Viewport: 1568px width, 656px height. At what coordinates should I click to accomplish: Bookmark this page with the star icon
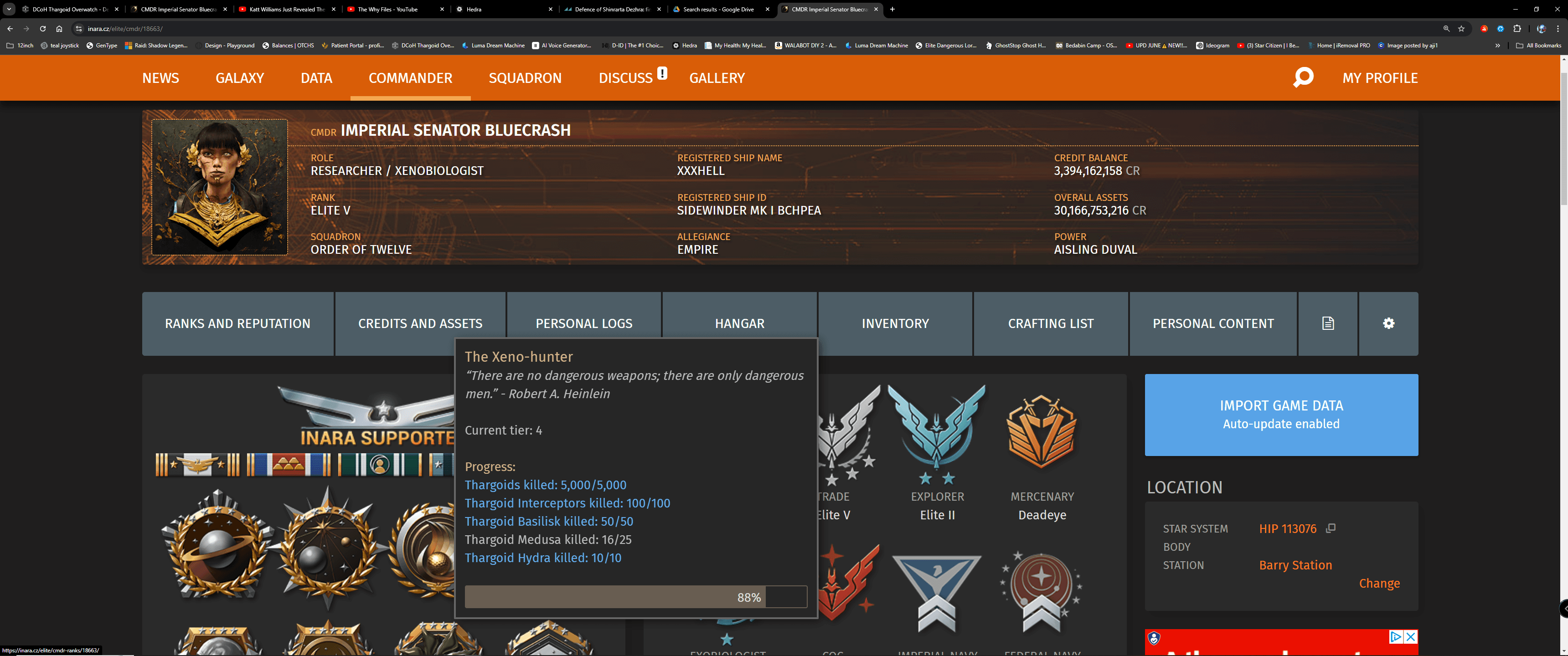1461,29
